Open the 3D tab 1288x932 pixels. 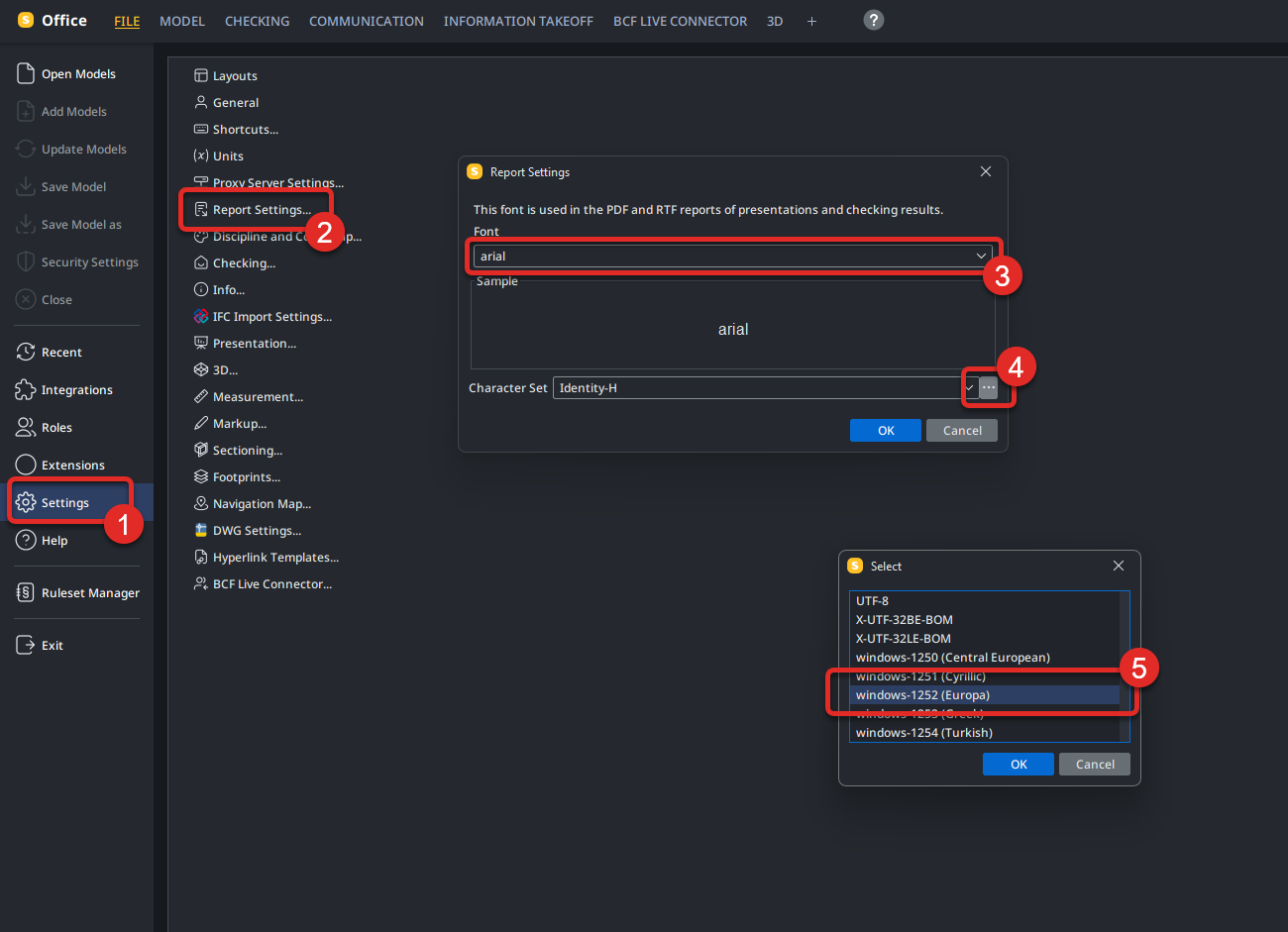coord(775,21)
